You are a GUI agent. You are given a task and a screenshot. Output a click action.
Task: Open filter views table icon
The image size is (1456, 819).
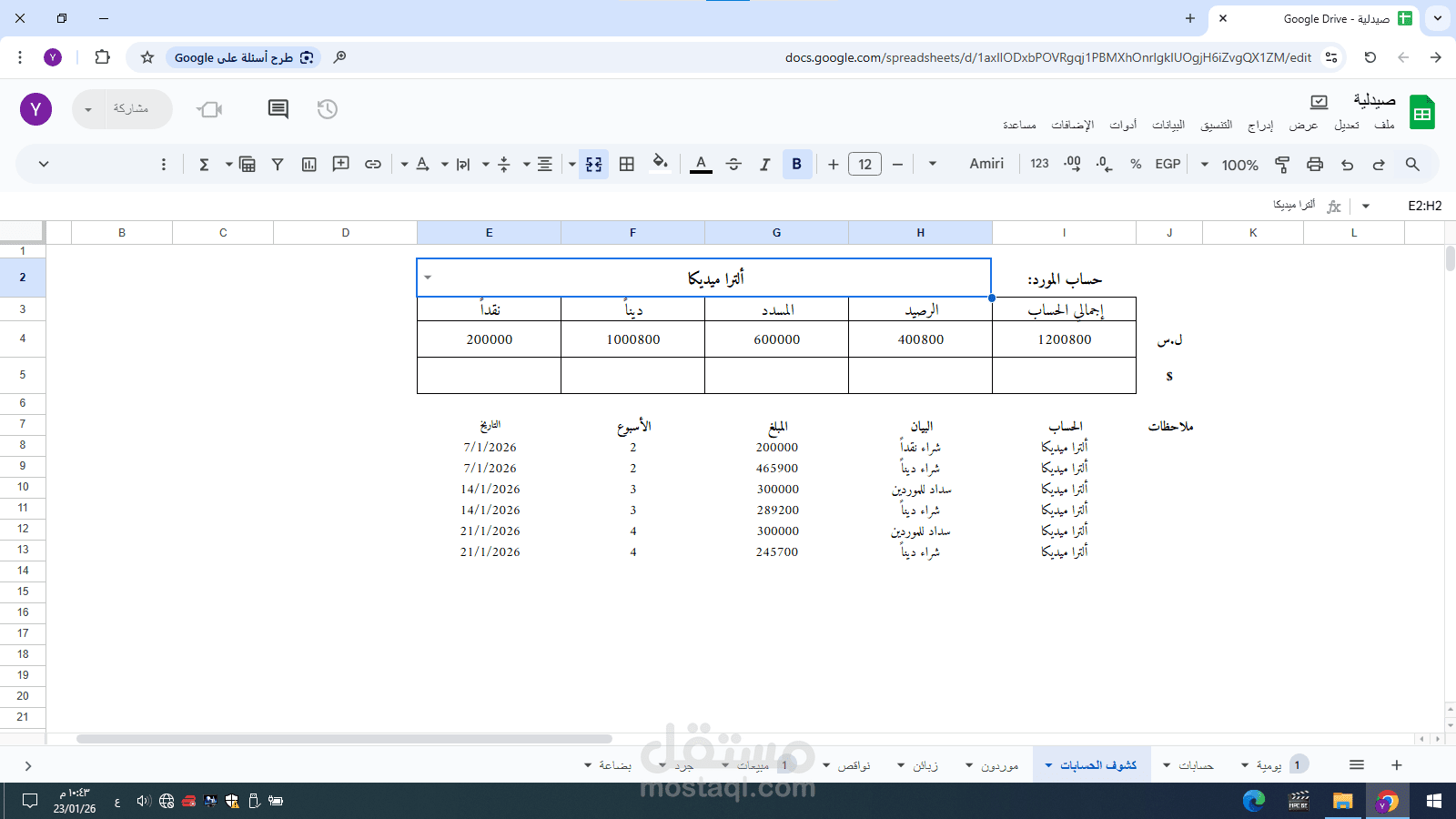click(x=247, y=165)
